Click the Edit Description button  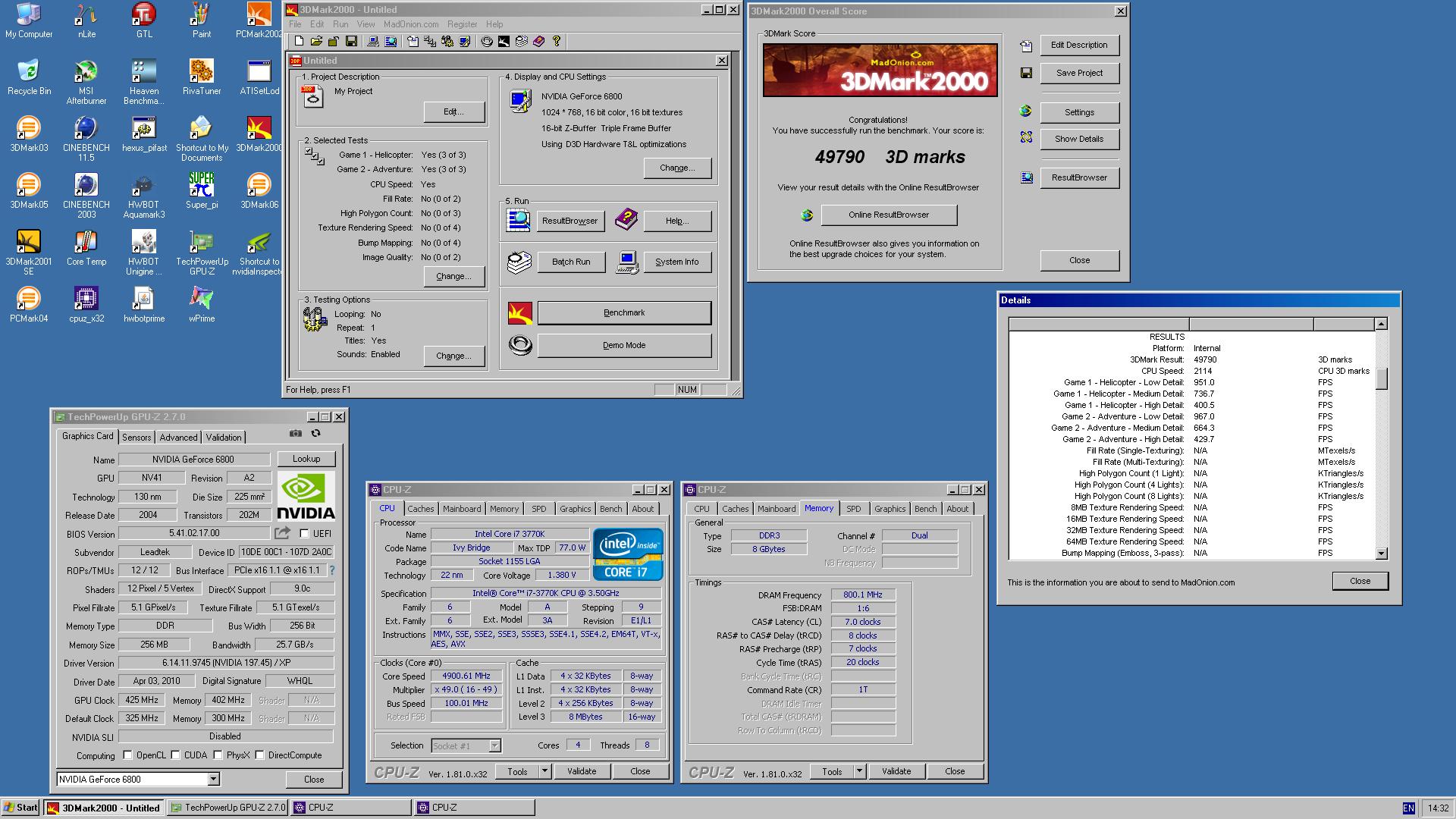[1079, 45]
